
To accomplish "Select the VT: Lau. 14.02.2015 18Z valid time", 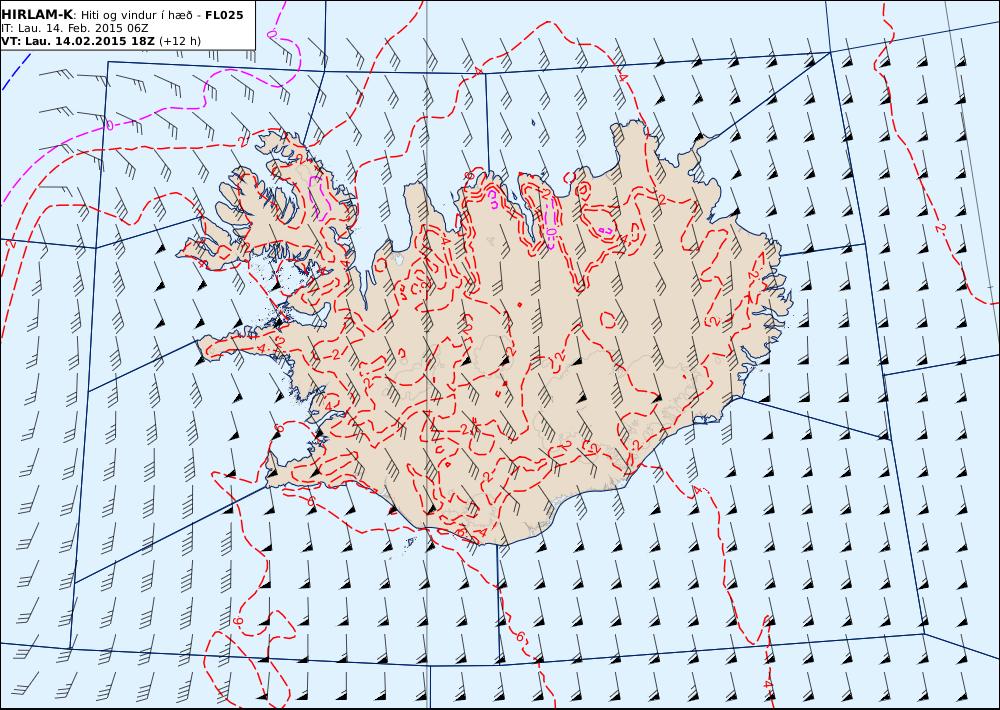I will coord(78,41).
